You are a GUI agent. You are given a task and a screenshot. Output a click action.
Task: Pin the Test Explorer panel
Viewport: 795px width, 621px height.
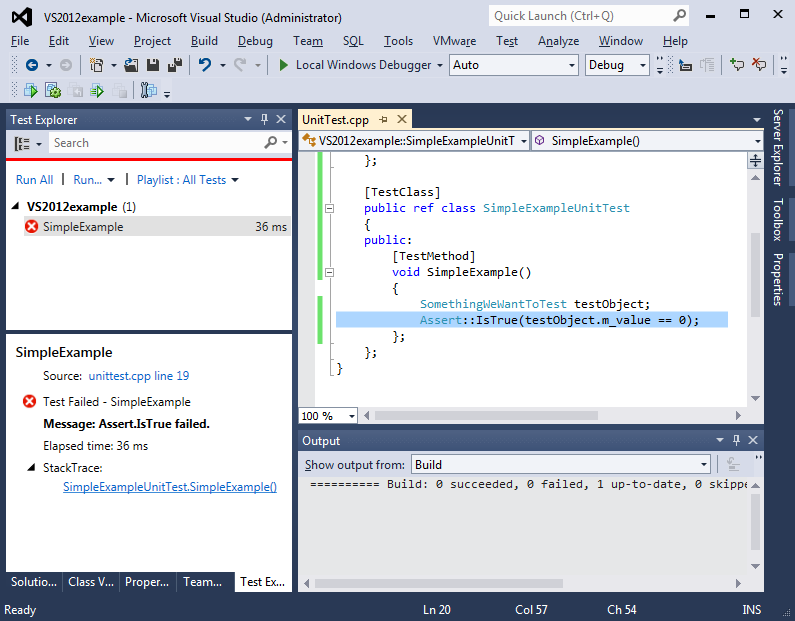[264, 119]
